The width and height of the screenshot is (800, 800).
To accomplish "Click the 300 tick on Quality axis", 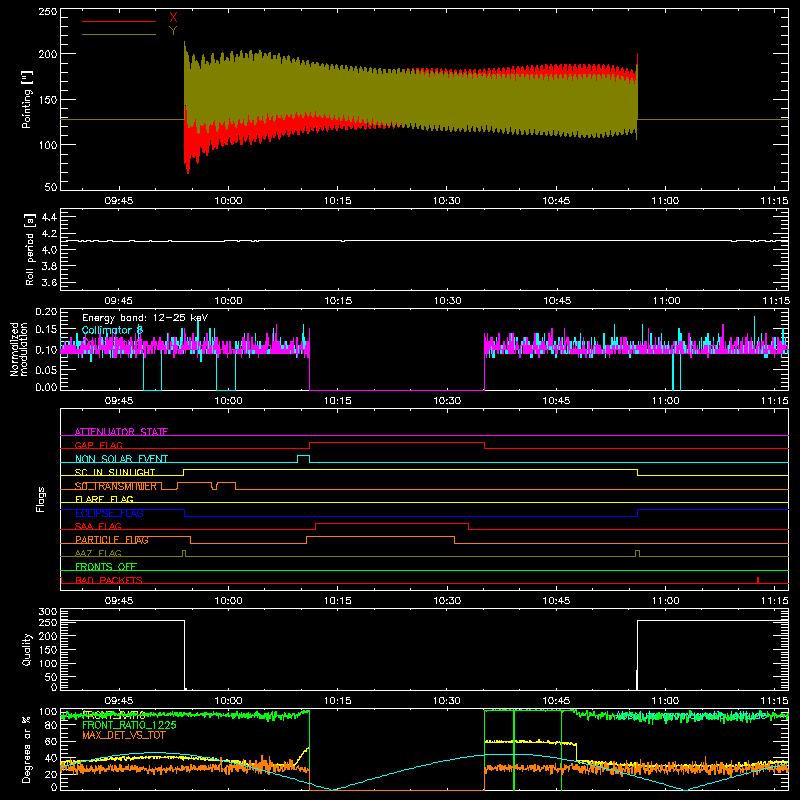I will (47, 612).
